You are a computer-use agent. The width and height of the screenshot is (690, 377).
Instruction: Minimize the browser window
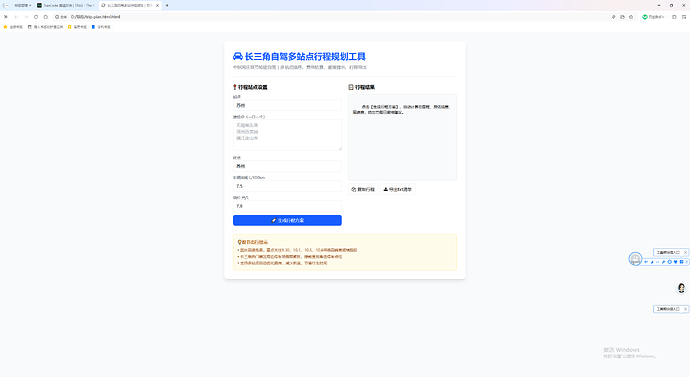(x=659, y=5)
